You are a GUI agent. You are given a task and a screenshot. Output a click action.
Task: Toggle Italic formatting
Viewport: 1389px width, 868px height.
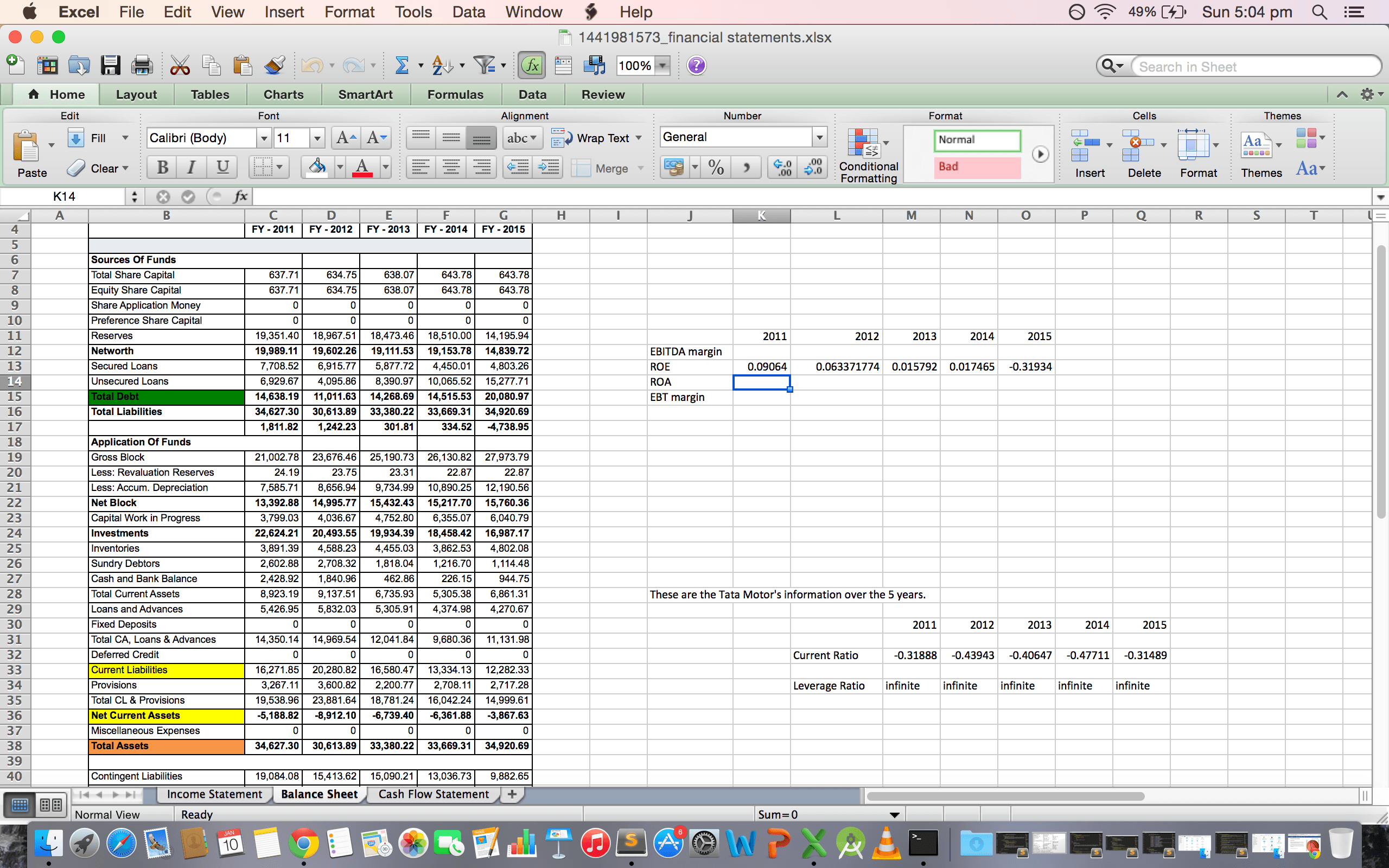pos(191,167)
